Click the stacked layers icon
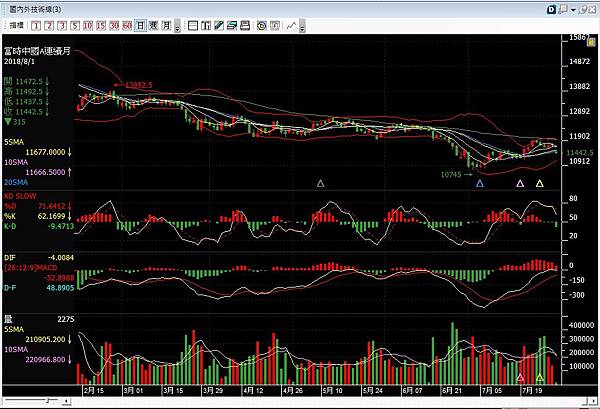Image resolution: width=600 pixels, height=409 pixels. click(x=232, y=26)
